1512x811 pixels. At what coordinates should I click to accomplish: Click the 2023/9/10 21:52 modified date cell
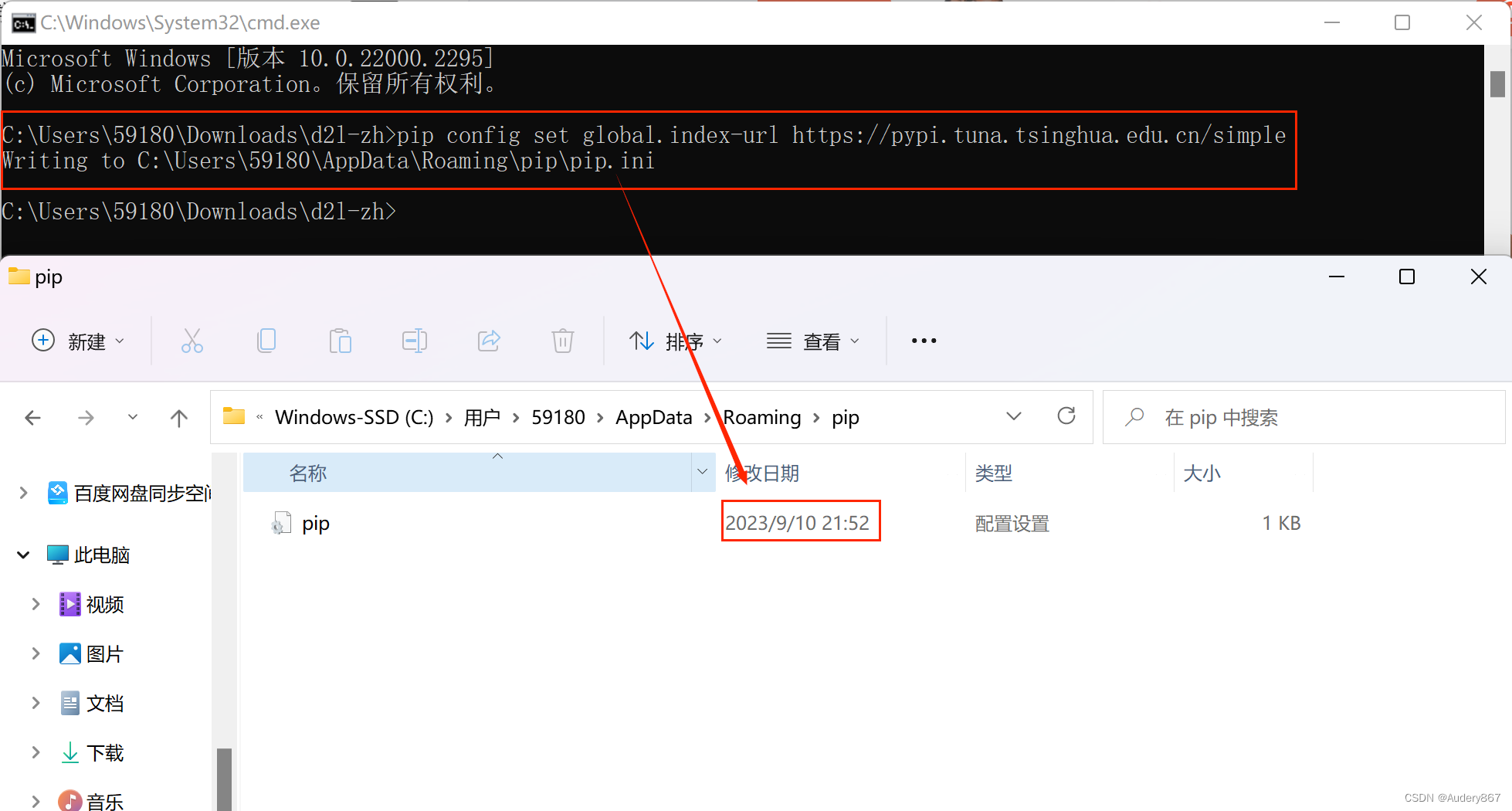tap(798, 523)
